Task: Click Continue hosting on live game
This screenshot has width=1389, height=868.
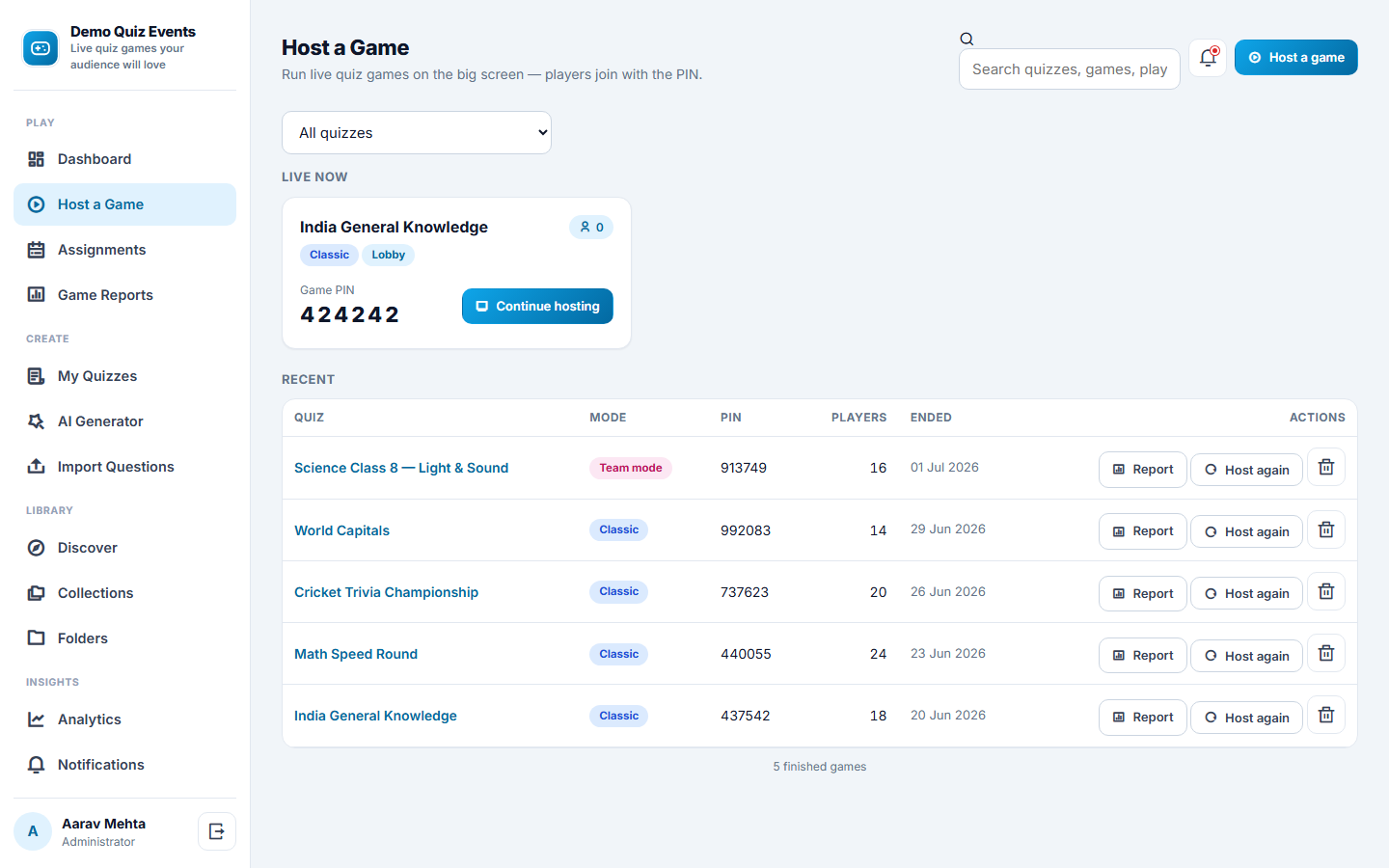Action: click(x=537, y=307)
